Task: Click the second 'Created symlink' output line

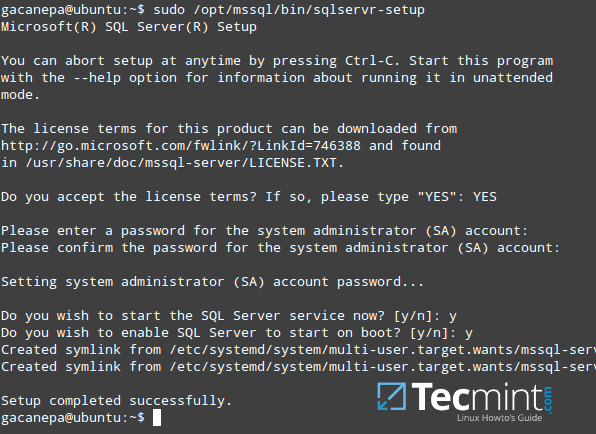Action: coord(298,367)
